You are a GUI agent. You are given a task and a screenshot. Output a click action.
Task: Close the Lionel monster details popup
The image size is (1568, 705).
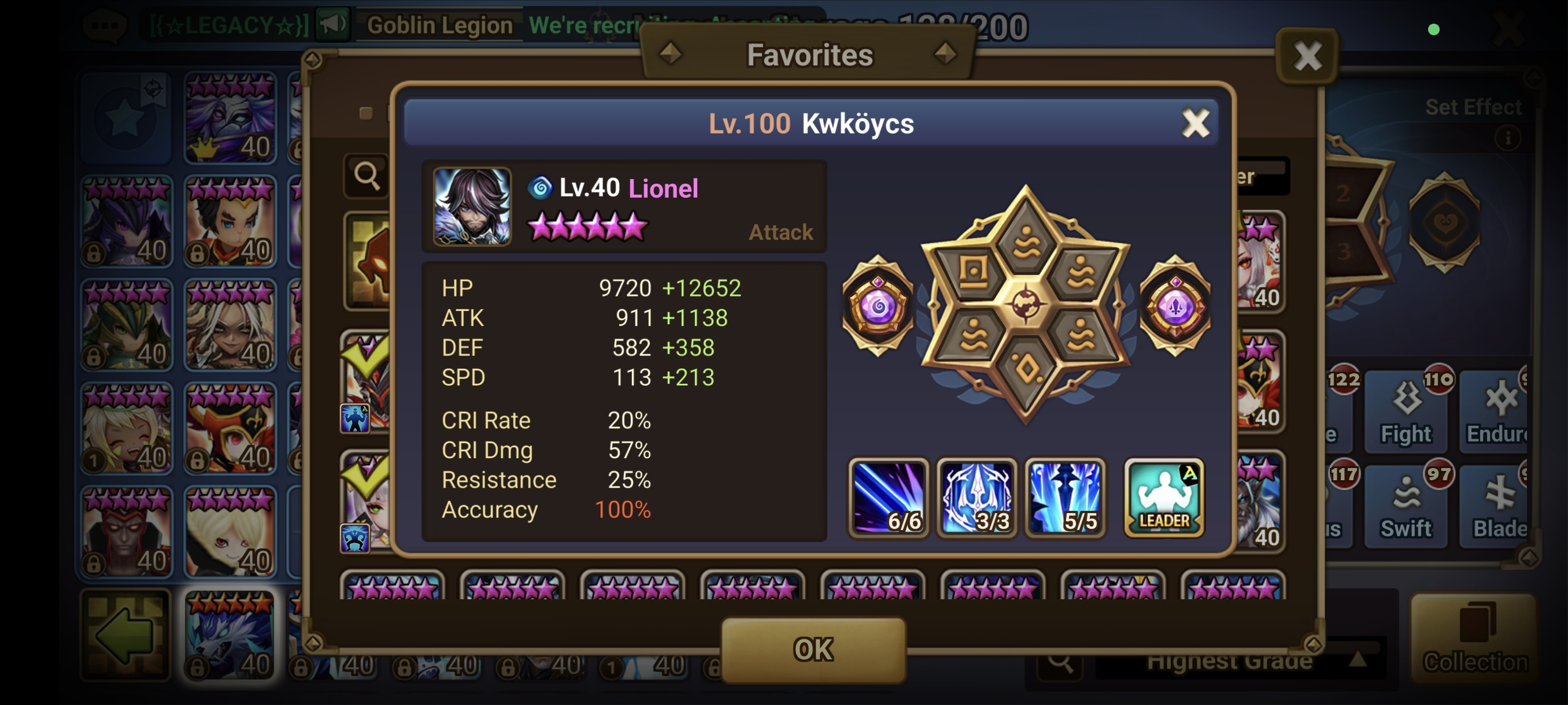tap(1196, 124)
